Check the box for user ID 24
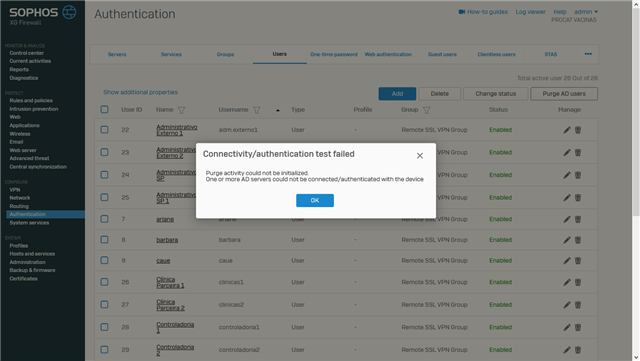The height and width of the screenshot is (361, 640). 104,174
